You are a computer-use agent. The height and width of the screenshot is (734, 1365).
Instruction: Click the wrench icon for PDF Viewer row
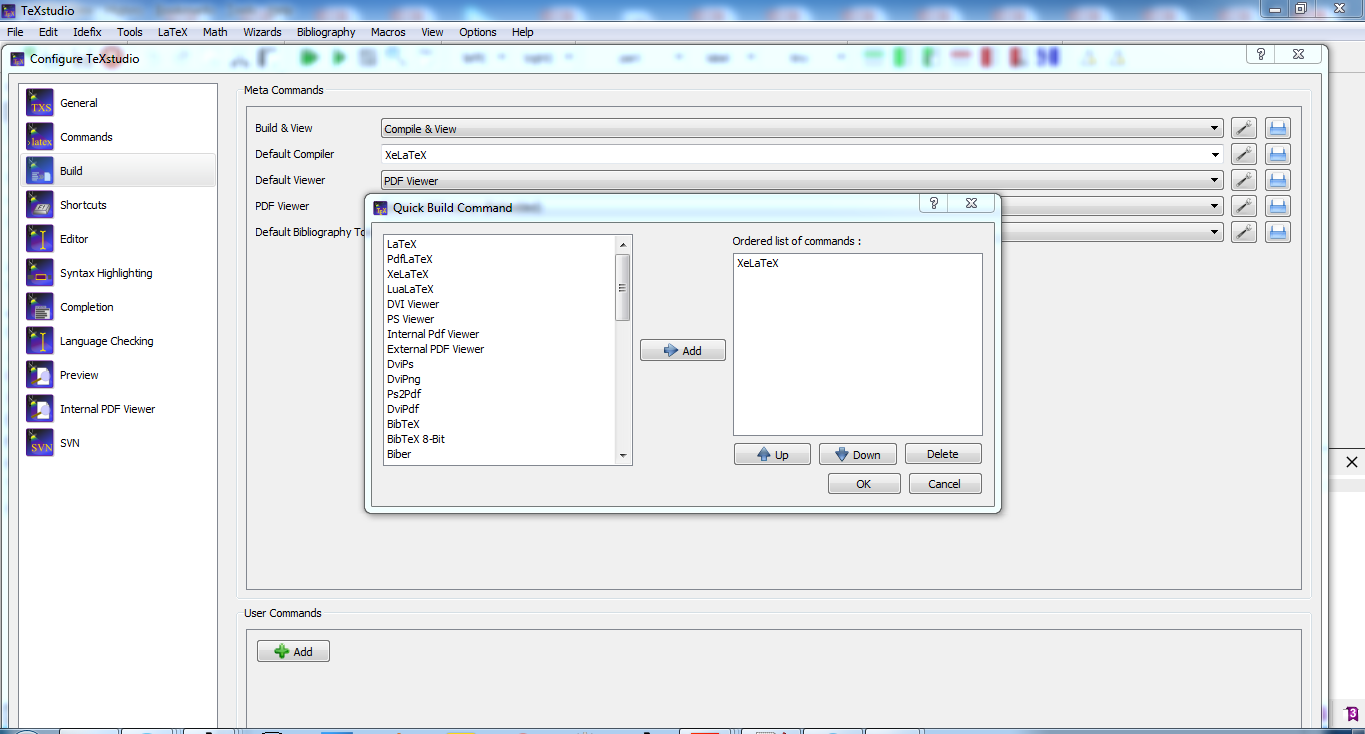(x=1243, y=206)
